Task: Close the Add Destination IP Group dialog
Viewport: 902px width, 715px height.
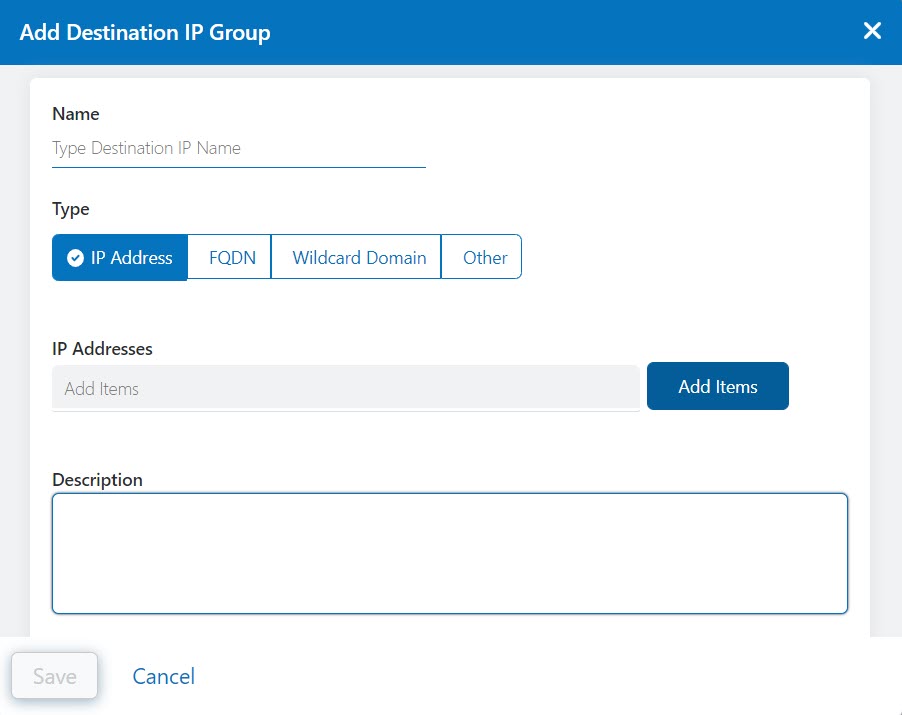Action: tap(872, 30)
